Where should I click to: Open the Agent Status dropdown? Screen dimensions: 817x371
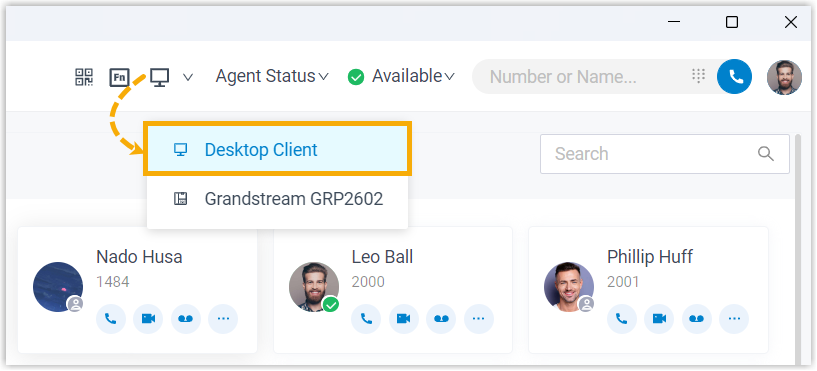[272, 77]
